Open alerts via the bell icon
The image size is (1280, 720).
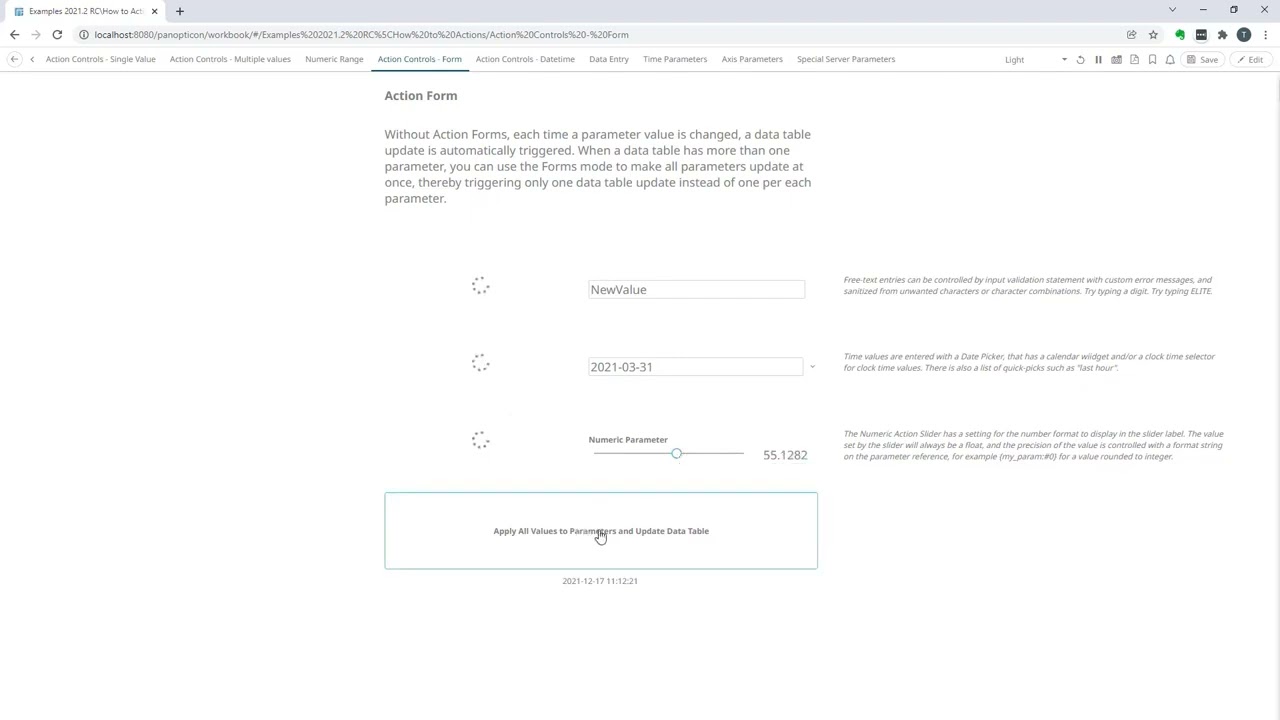(1170, 60)
